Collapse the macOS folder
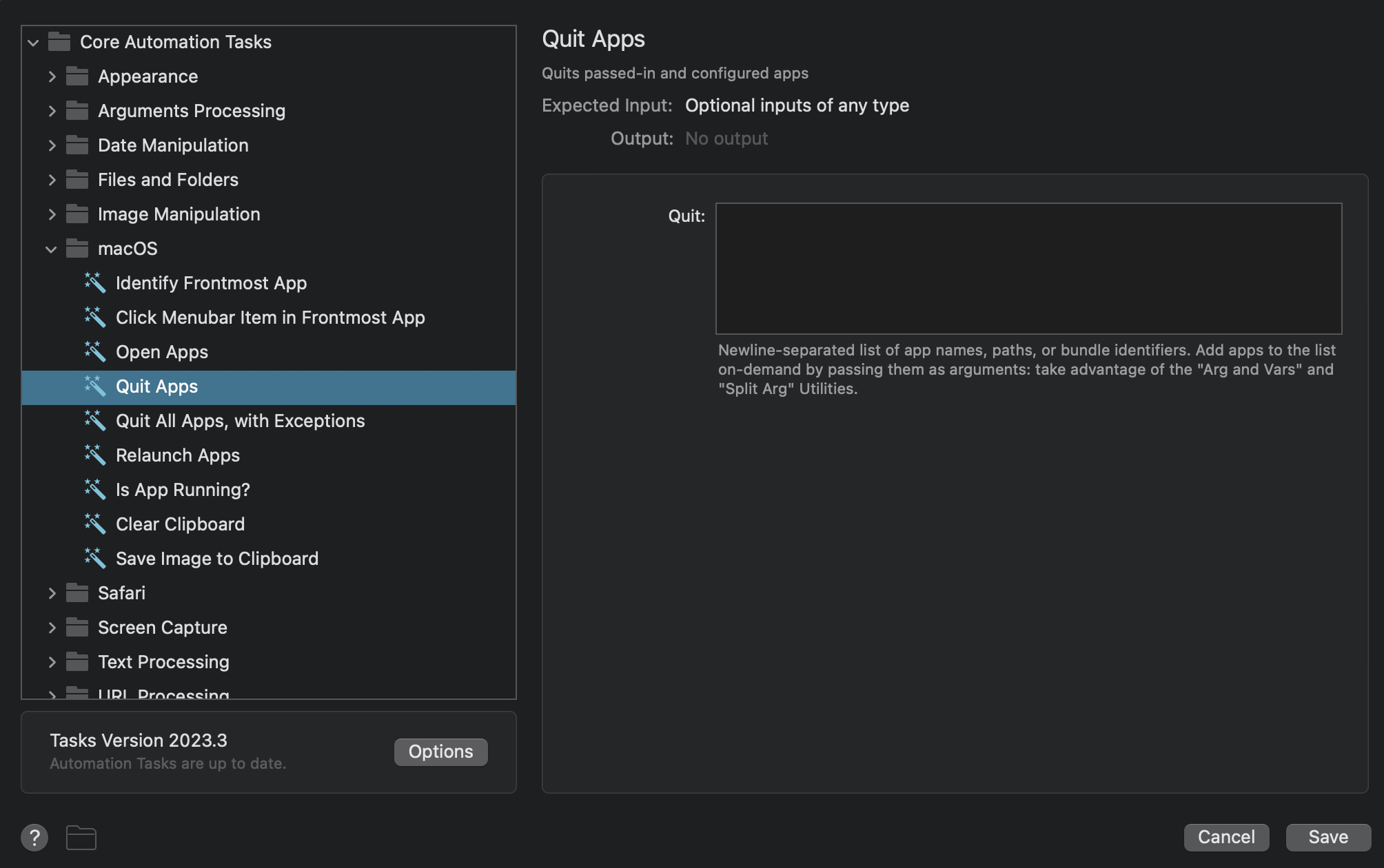Image resolution: width=1384 pixels, height=868 pixels. [51, 249]
